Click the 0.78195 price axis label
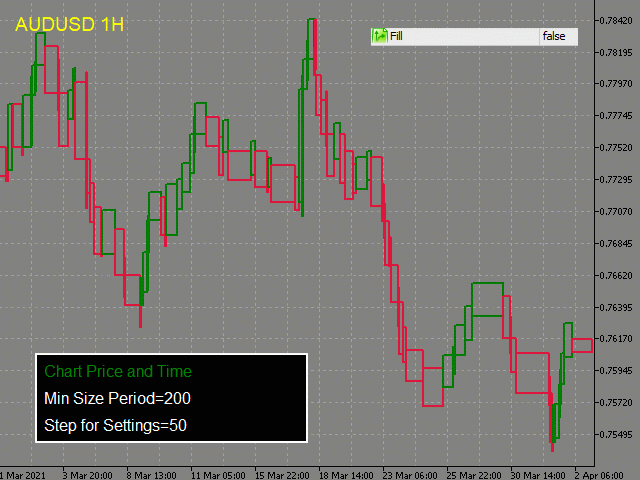Screen dimensions: 640x480 coord(616,53)
